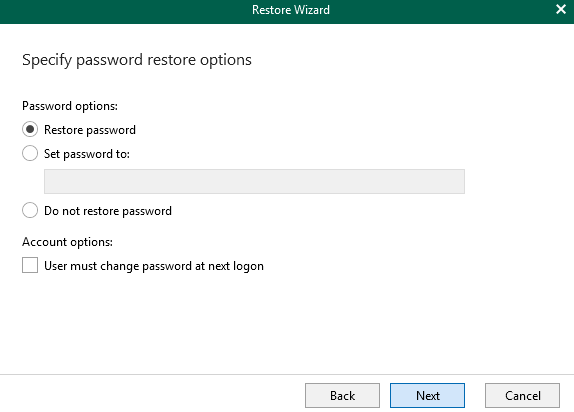Screen dimensions: 574x412
Task: Click the Do not restore password label
Action: [108, 211]
